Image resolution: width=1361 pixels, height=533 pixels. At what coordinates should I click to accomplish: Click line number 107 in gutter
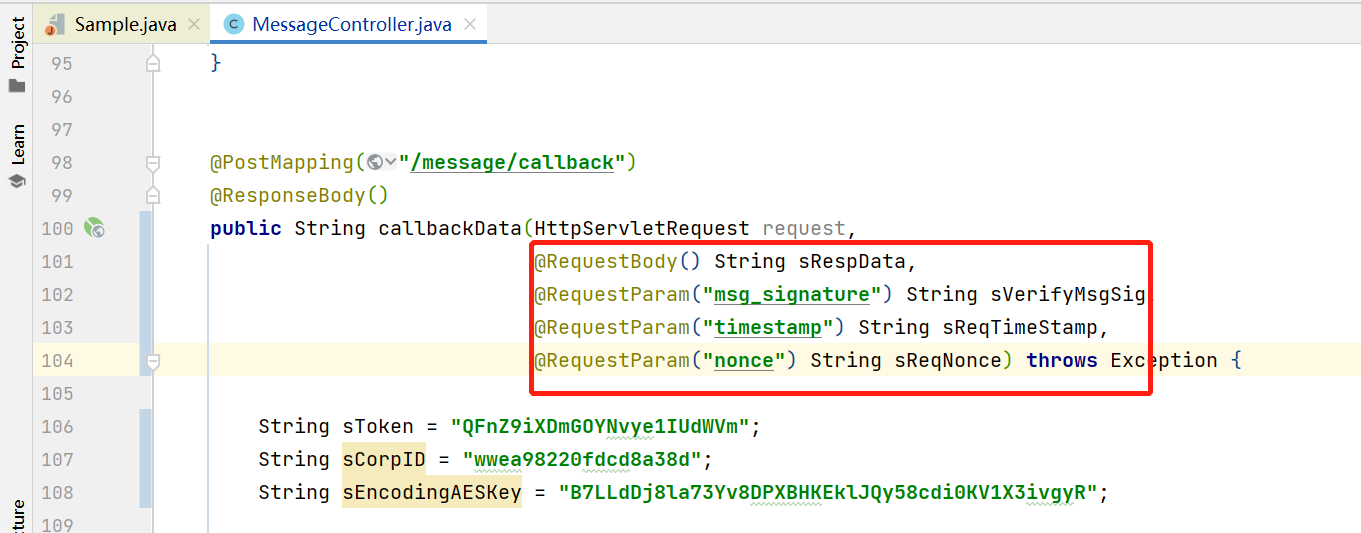tap(57, 459)
